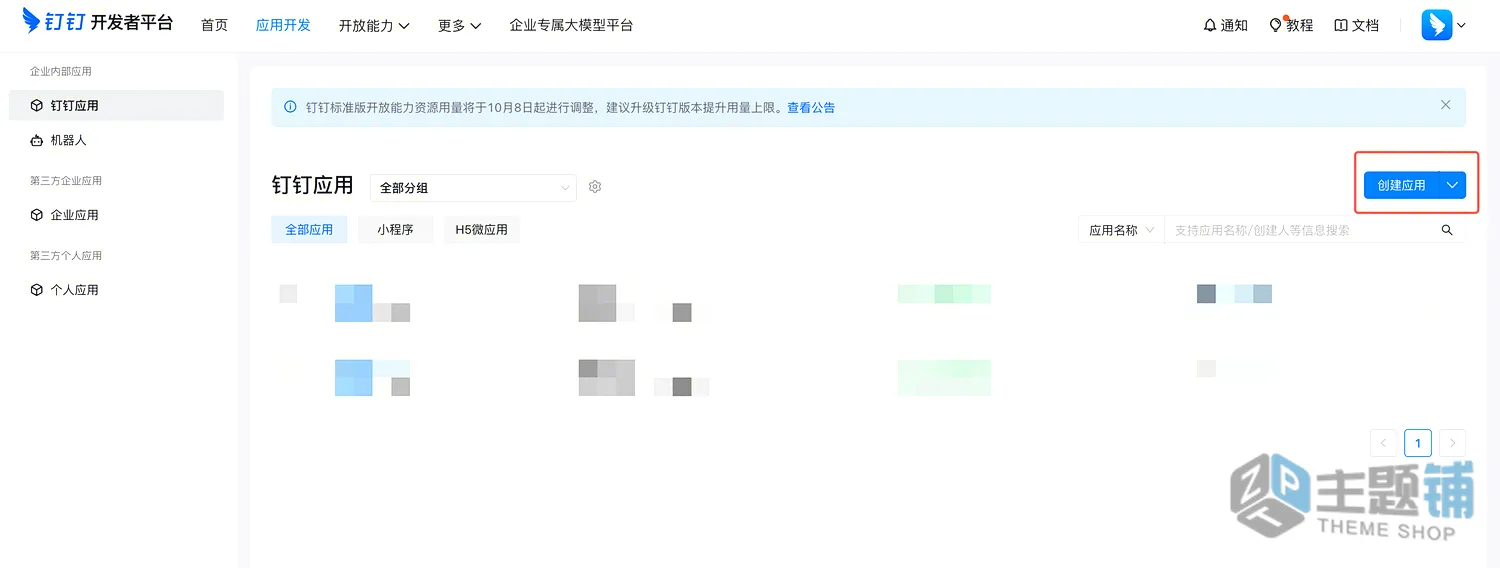
Task: Open 个人应用 in the sidebar
Action: pyautogui.click(x=116, y=290)
